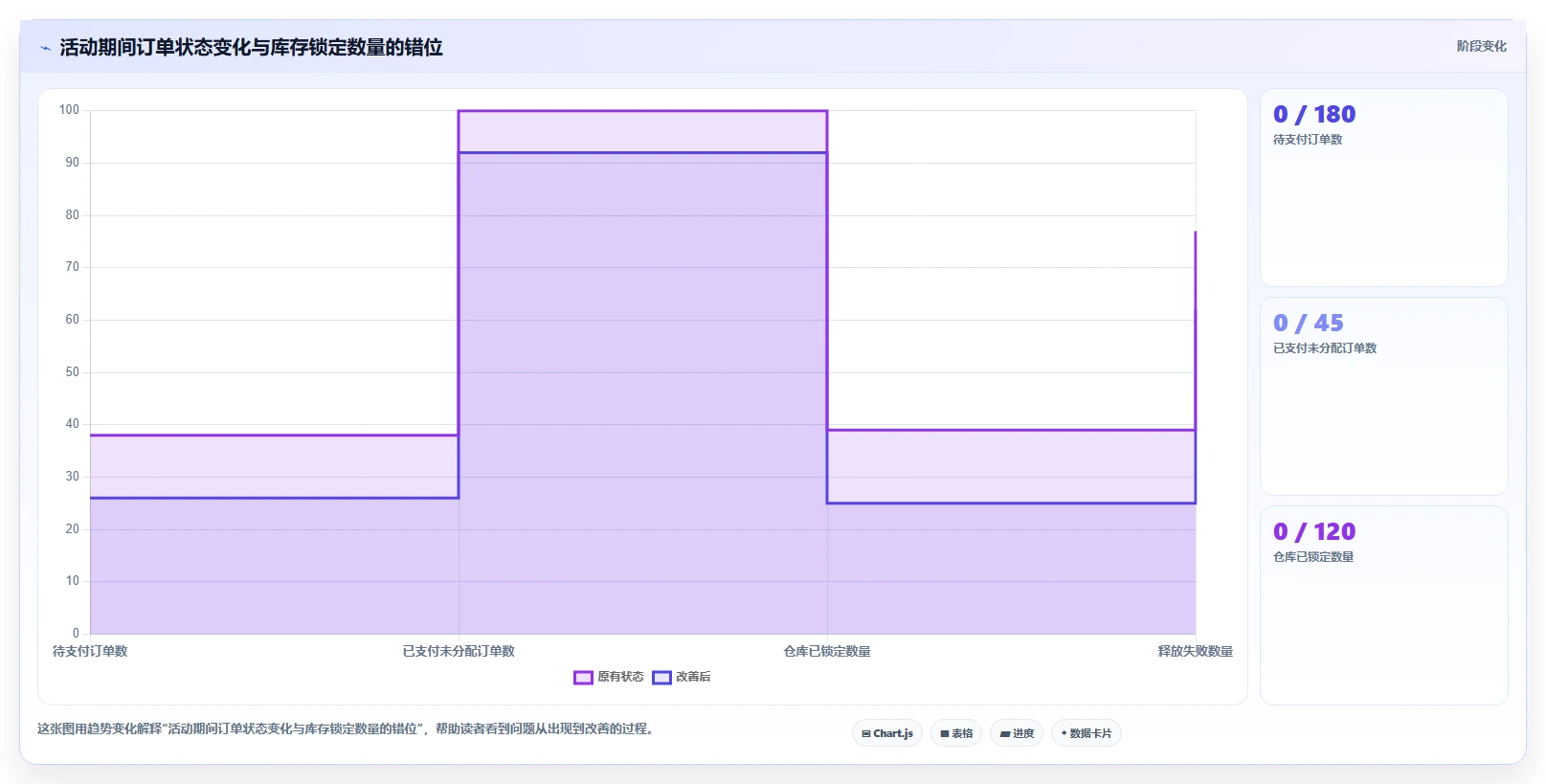This screenshot has width=1546, height=784.
Task: Click the 仓库已锁定数量 card caption
Action: point(1313,557)
